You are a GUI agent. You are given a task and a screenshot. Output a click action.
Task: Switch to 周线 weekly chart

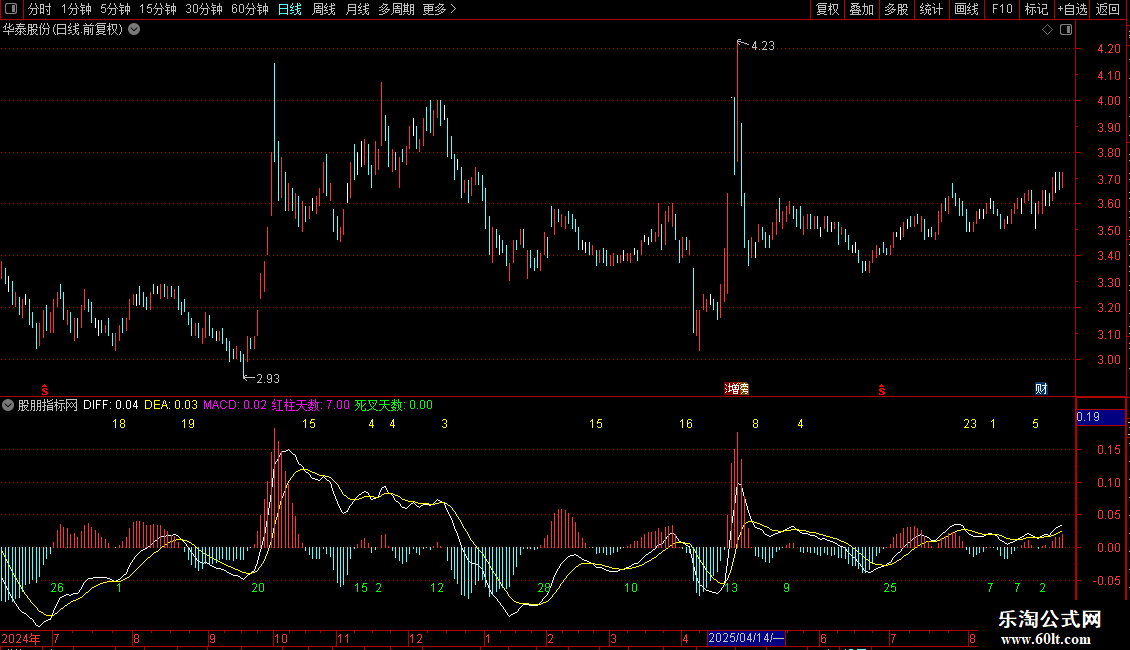point(324,9)
